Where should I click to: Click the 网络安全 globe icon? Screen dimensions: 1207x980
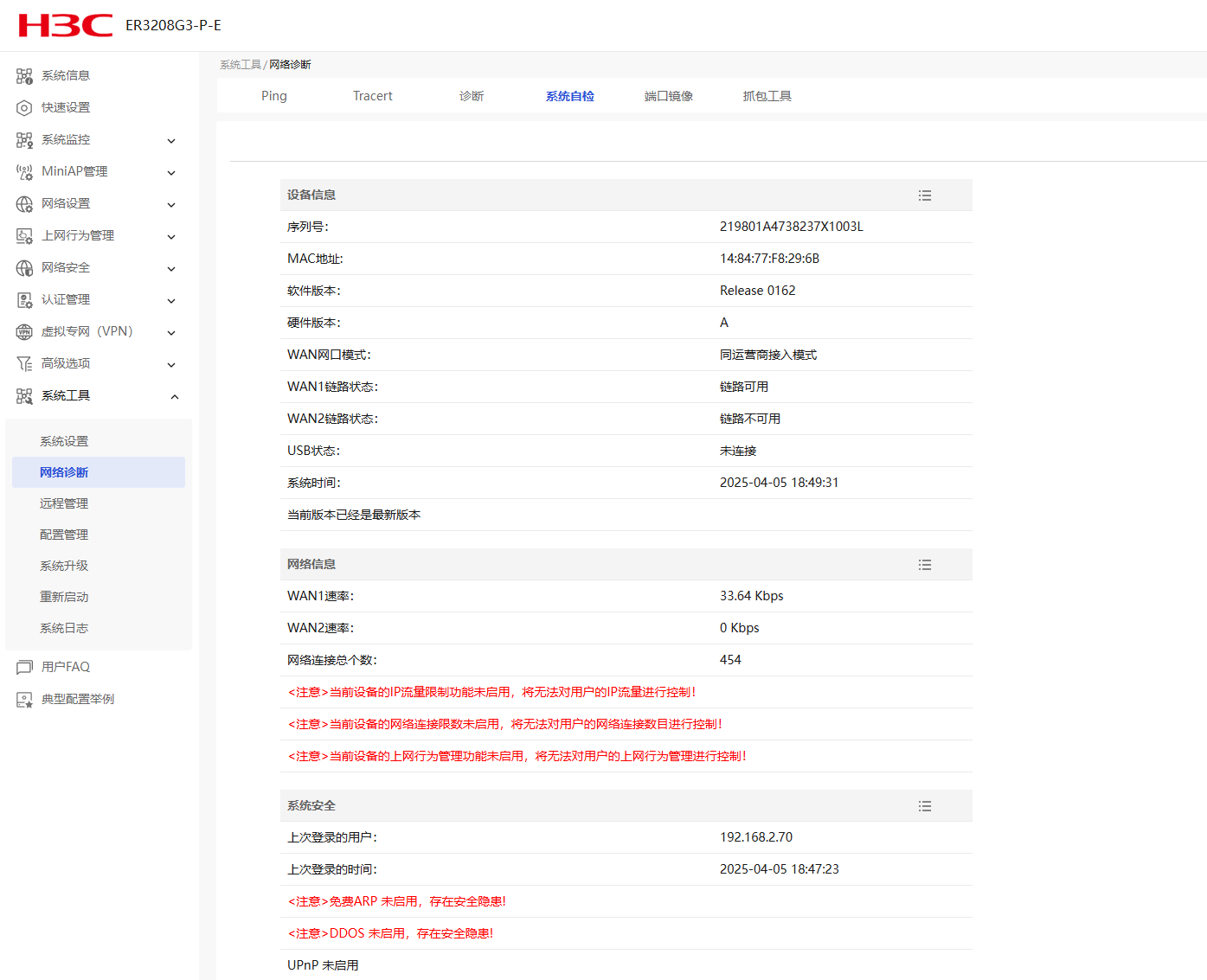point(24,268)
